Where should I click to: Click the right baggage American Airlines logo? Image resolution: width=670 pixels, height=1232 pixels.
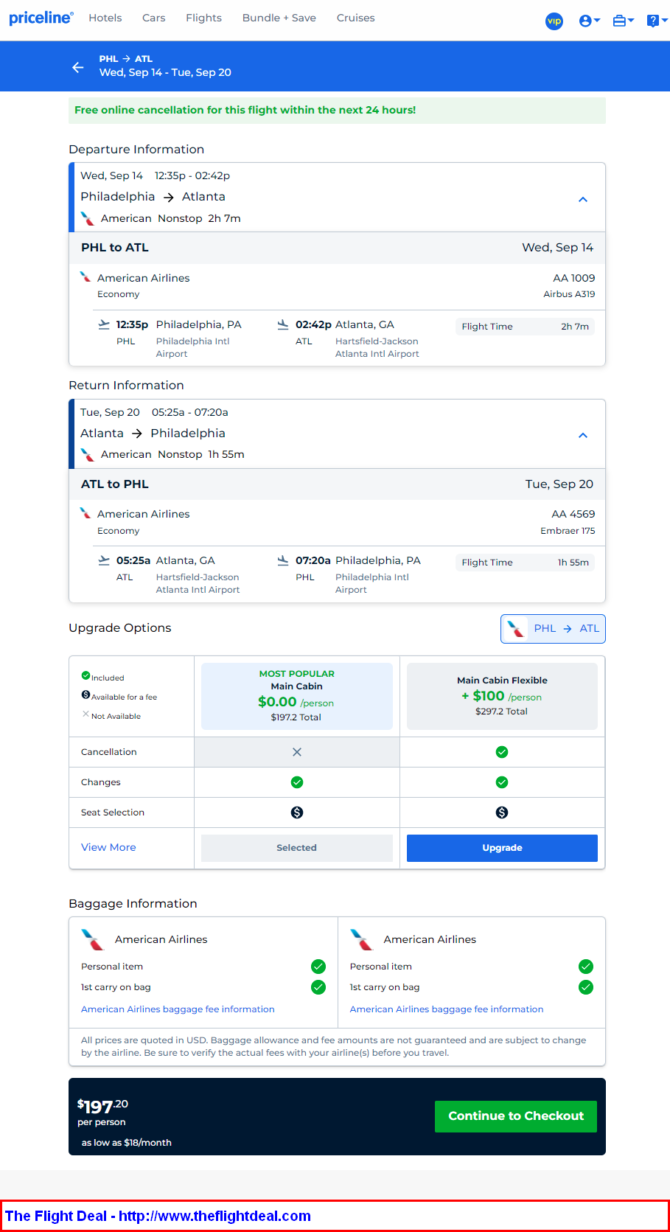pyautogui.click(x=362, y=939)
